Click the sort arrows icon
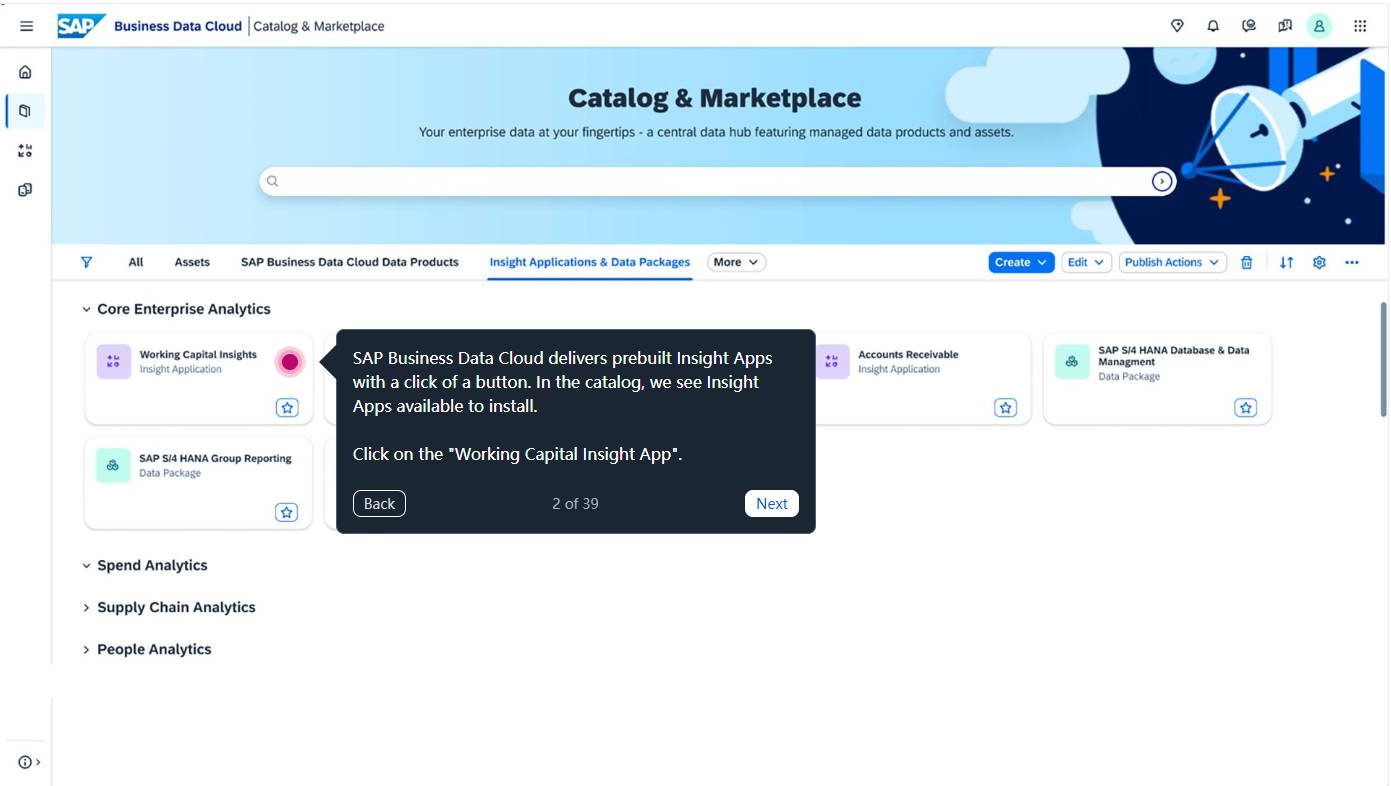 point(1287,262)
